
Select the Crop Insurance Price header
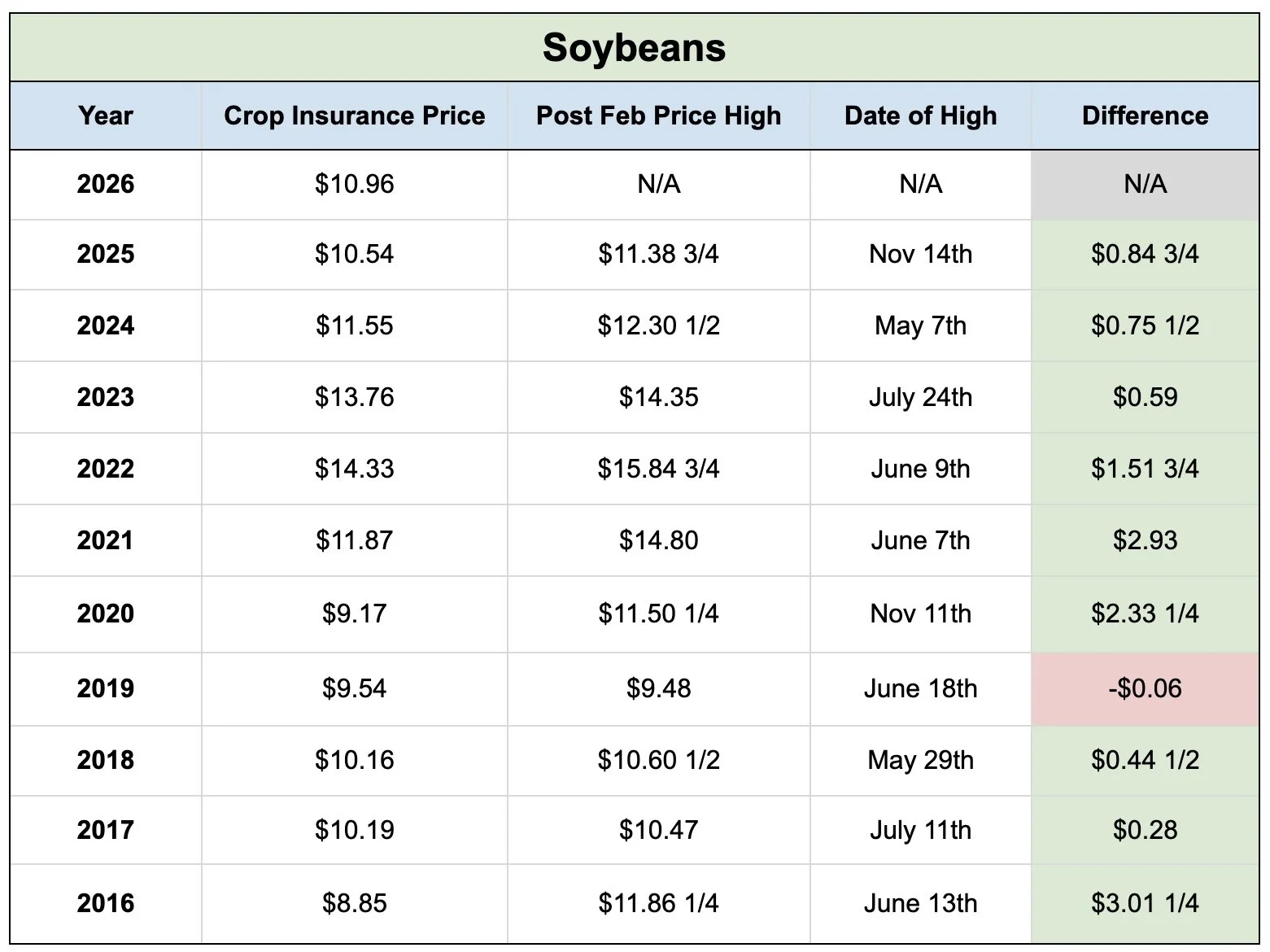click(x=354, y=116)
